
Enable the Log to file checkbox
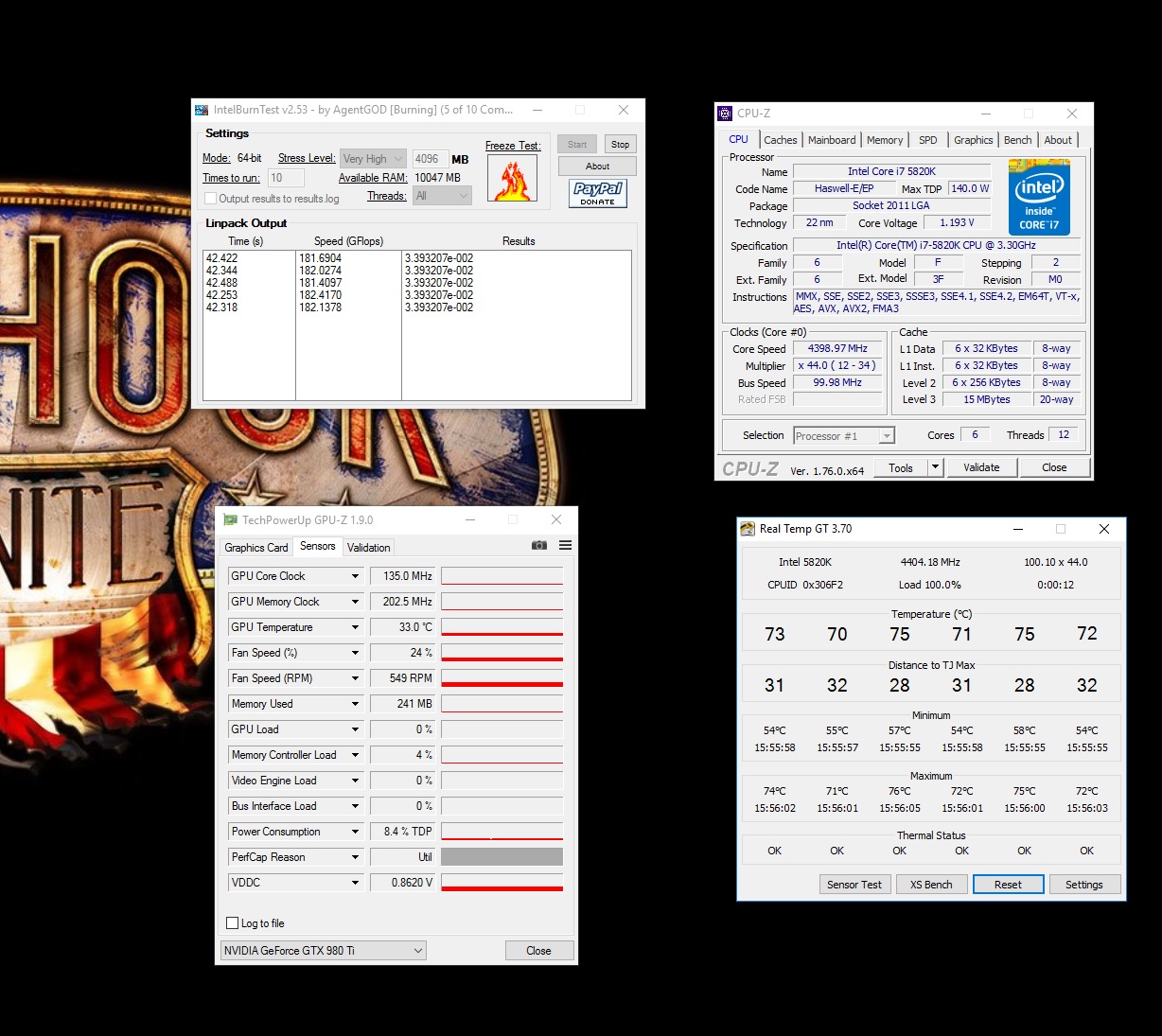232,923
